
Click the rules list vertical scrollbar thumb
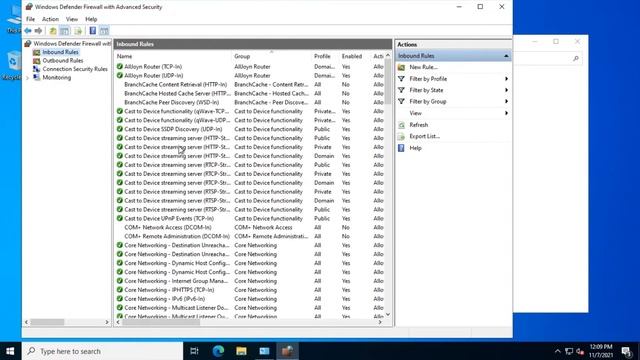[x=388, y=82]
